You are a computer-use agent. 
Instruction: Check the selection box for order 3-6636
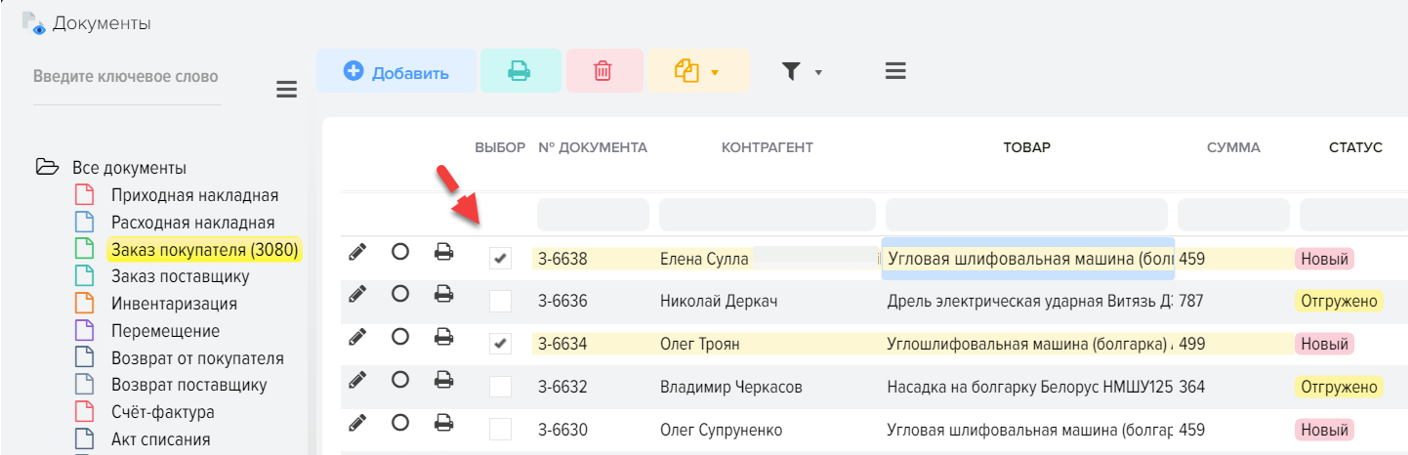(500, 301)
